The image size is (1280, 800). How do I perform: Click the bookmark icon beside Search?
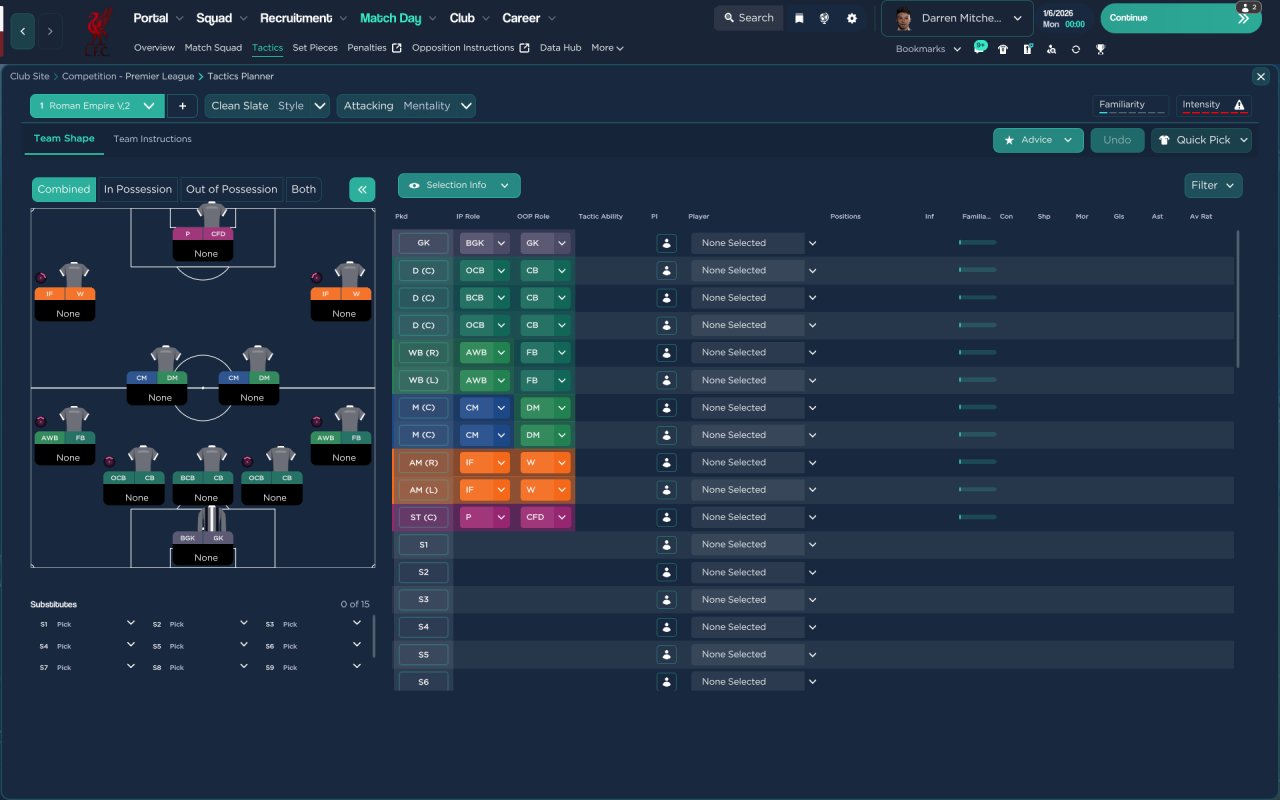[799, 18]
